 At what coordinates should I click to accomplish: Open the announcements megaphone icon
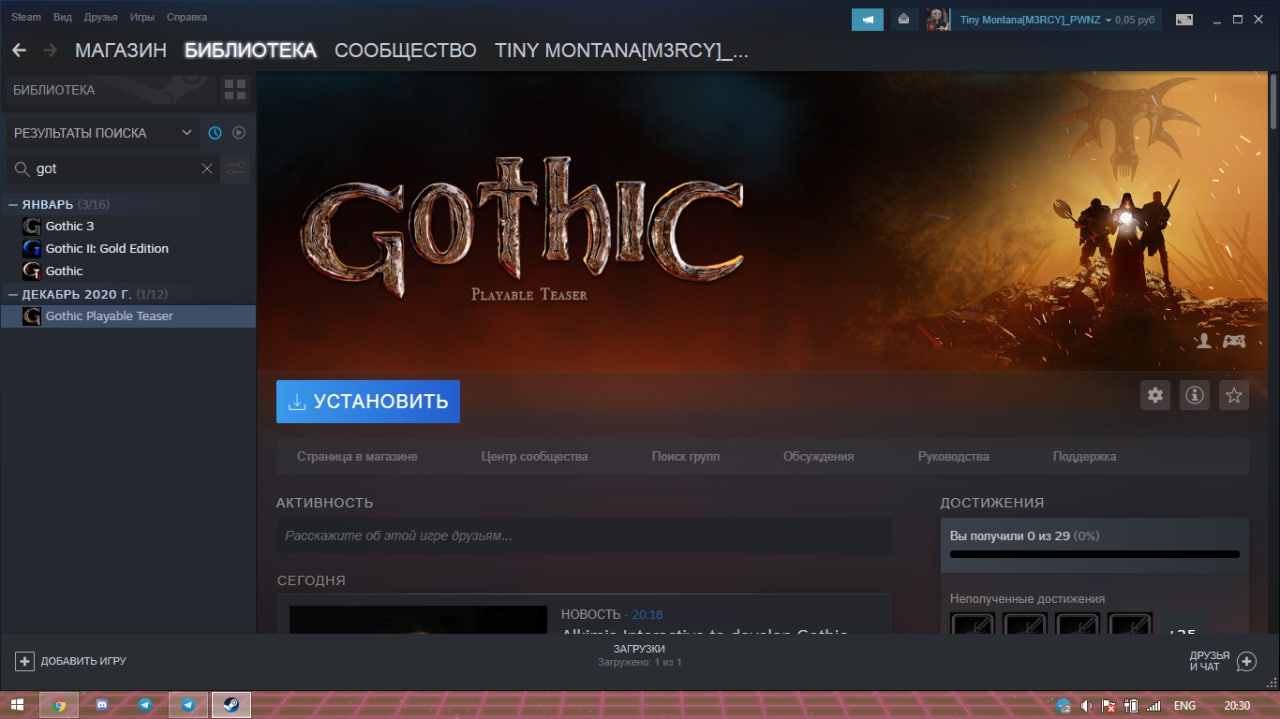[x=867, y=19]
